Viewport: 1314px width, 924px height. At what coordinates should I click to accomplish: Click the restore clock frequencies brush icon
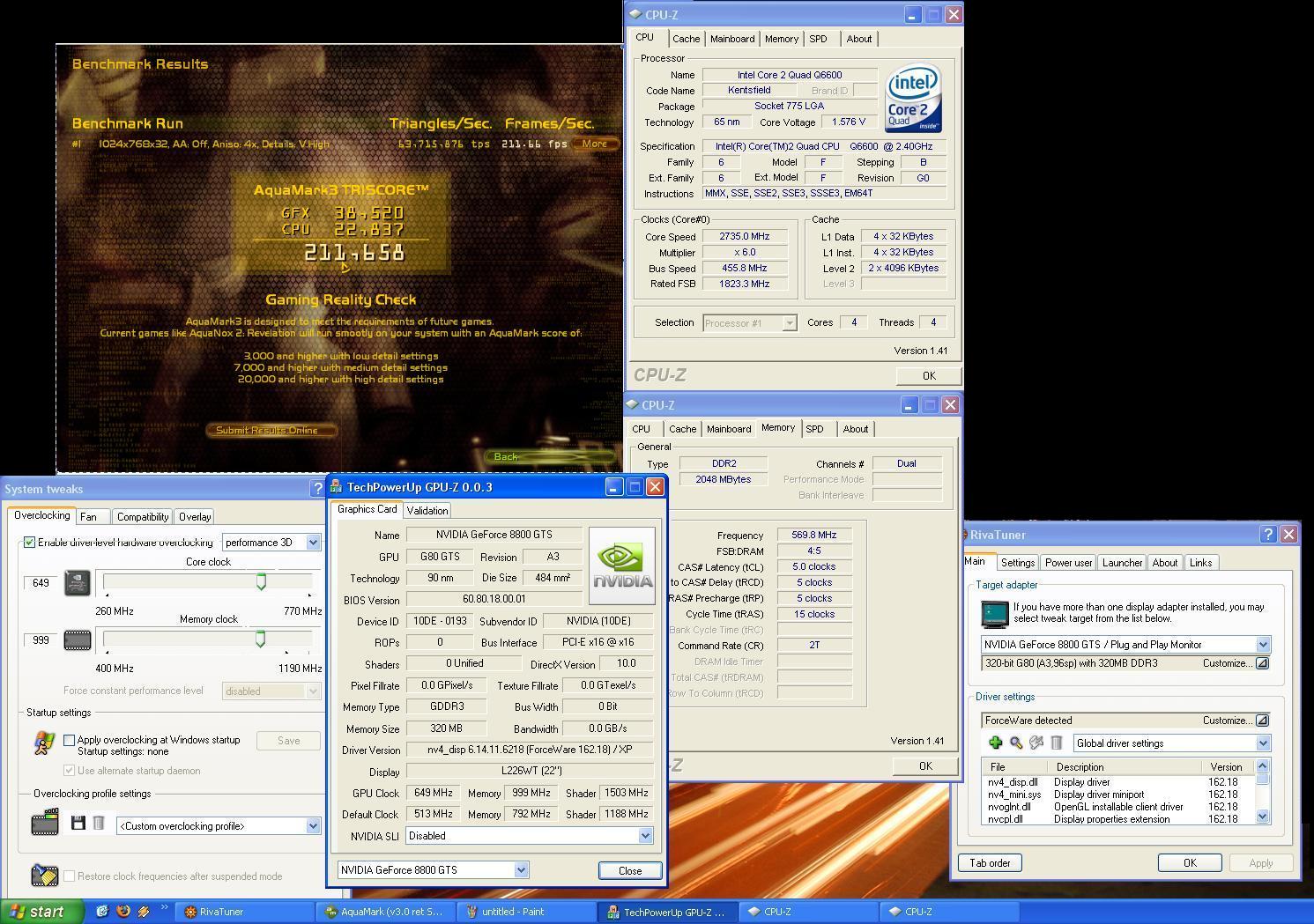coord(44,875)
